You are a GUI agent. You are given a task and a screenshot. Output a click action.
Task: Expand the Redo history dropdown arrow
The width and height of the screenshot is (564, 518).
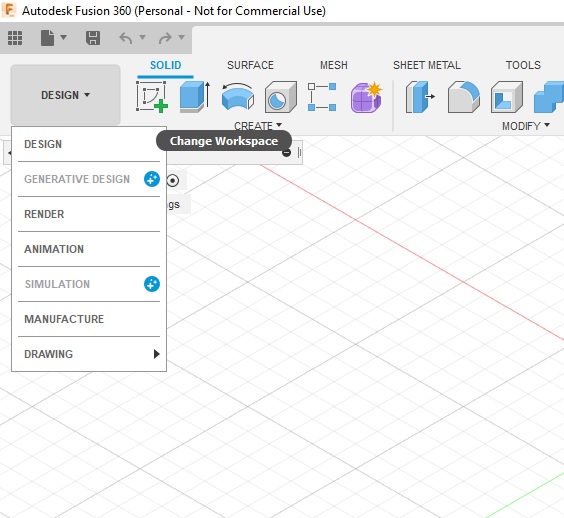pyautogui.click(x=182, y=37)
